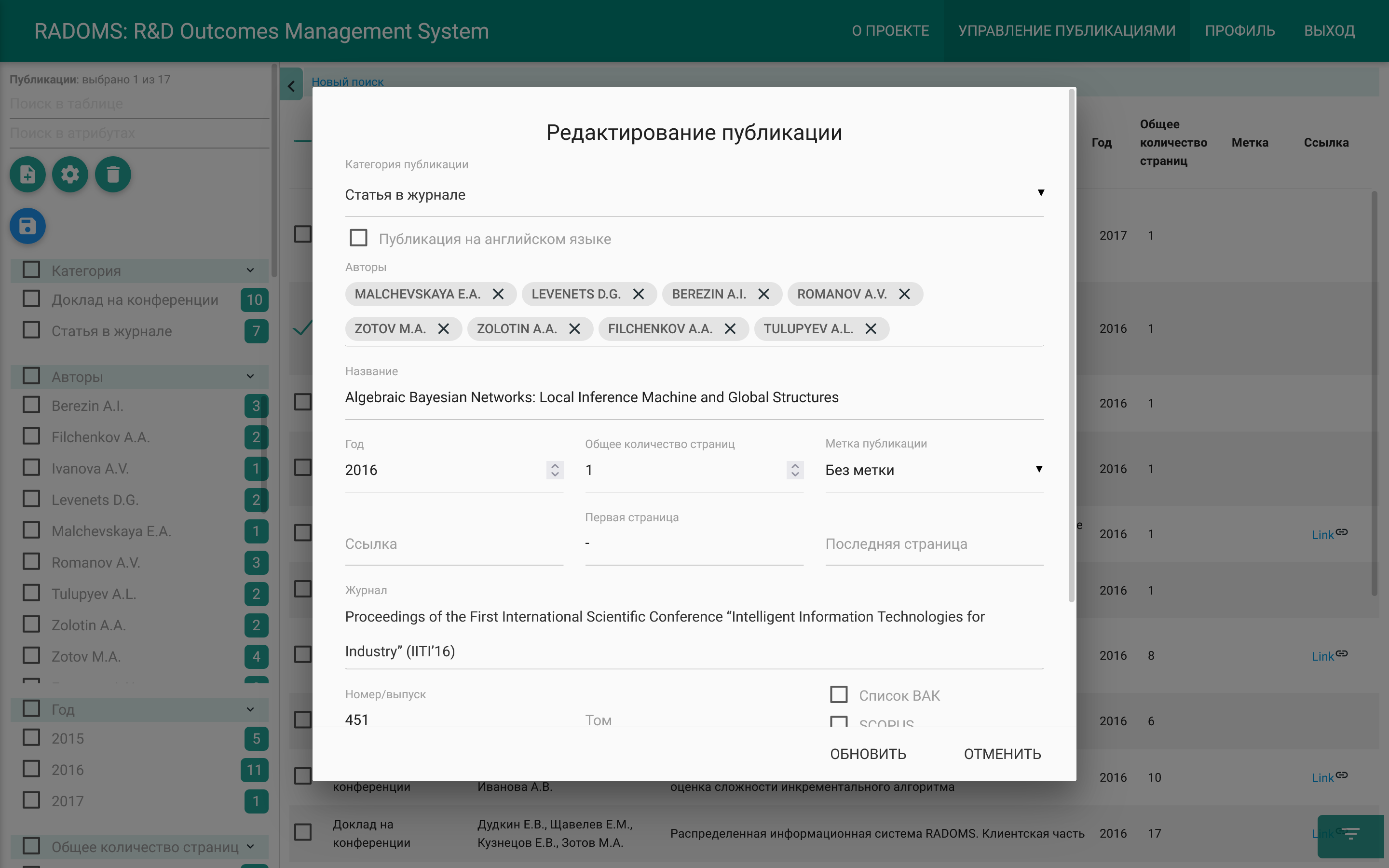The width and height of the screenshot is (1389, 868).
Task: Open filter icon at bottom right
Action: point(1351,834)
